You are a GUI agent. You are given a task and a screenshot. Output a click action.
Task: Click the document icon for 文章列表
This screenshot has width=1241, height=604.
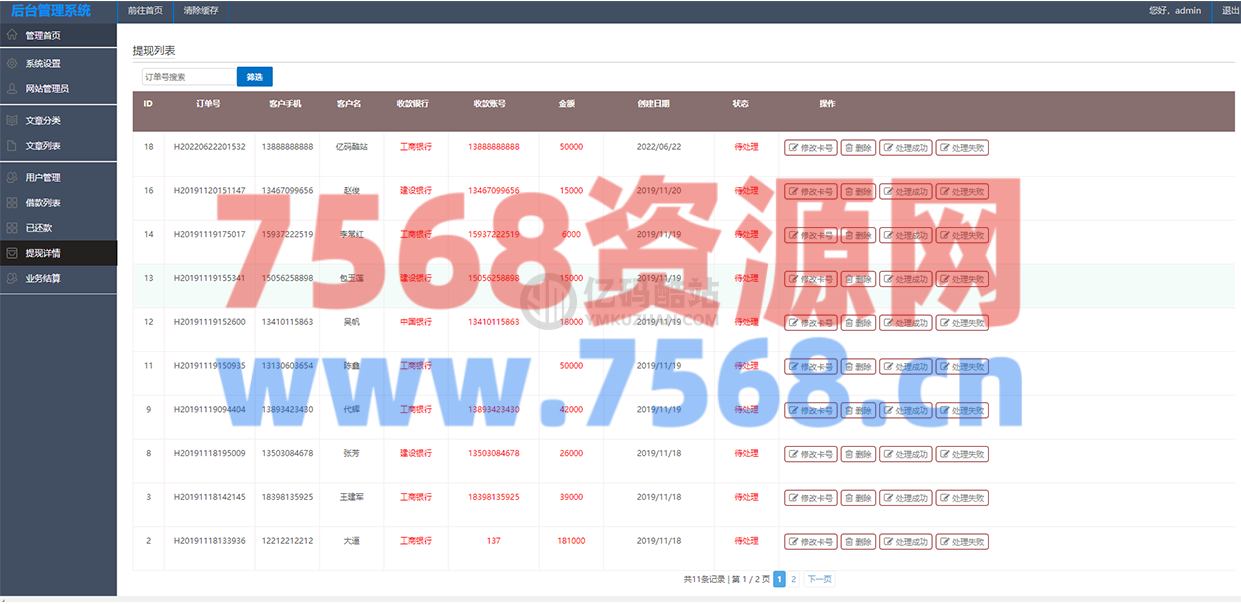tap(11, 145)
